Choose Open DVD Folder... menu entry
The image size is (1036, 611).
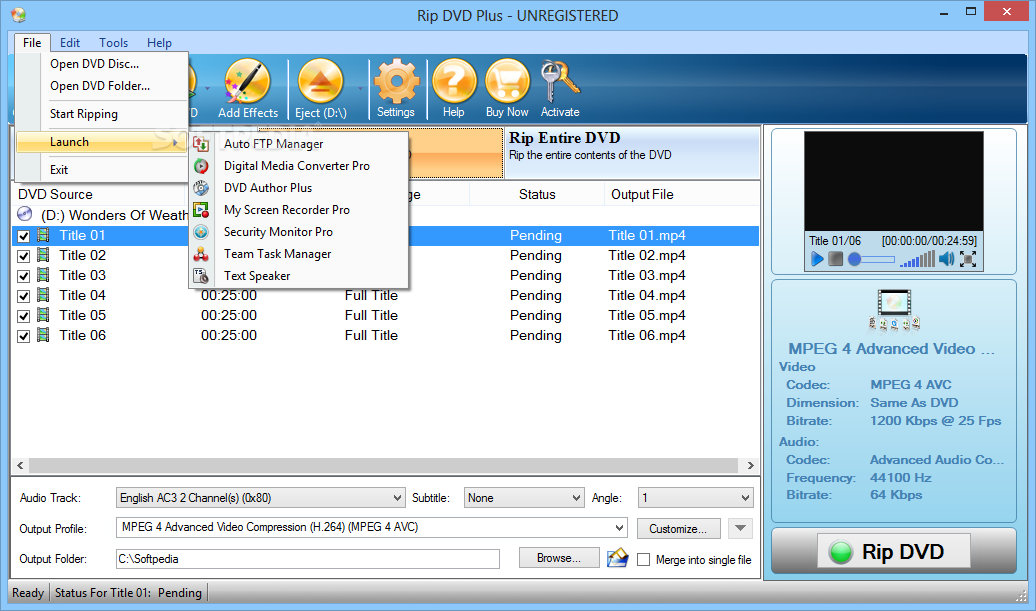(x=102, y=86)
